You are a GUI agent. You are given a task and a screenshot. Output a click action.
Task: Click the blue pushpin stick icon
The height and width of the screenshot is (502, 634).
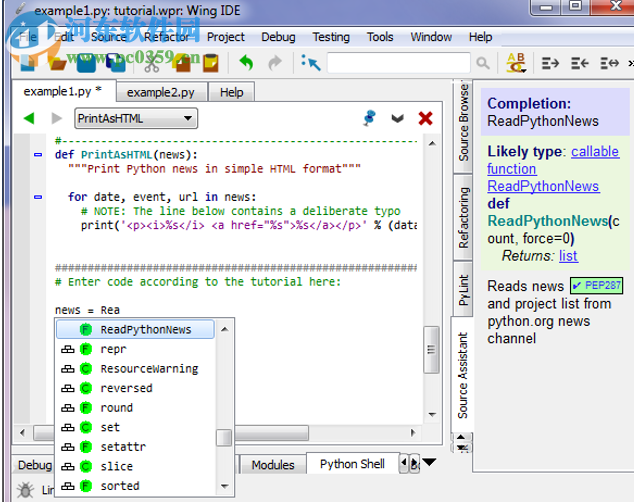coord(369,118)
